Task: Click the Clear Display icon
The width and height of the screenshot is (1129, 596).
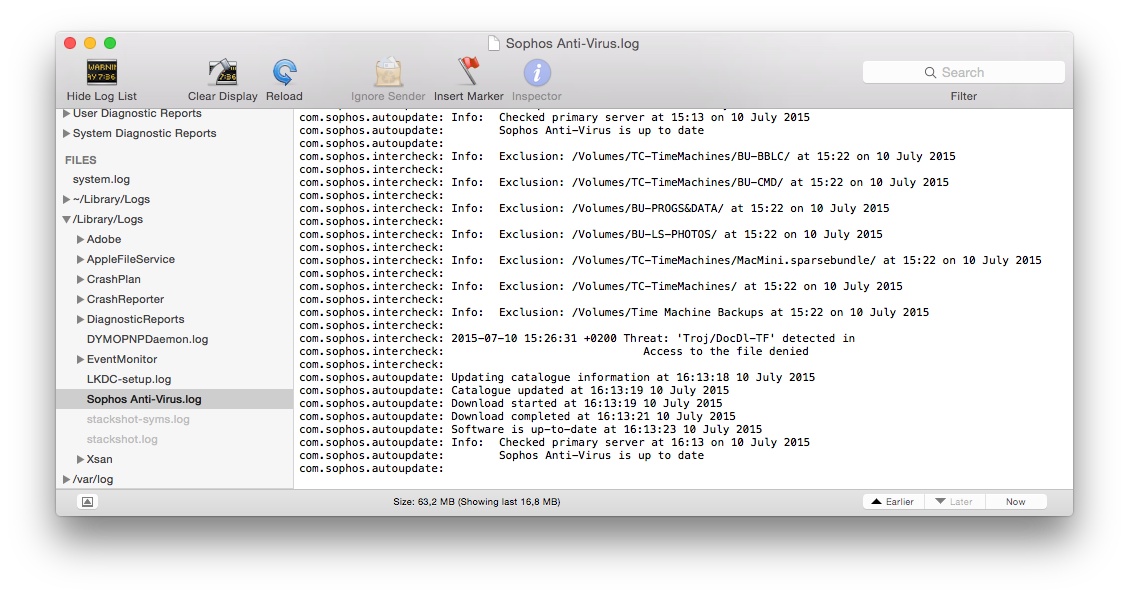Action: click(222, 72)
